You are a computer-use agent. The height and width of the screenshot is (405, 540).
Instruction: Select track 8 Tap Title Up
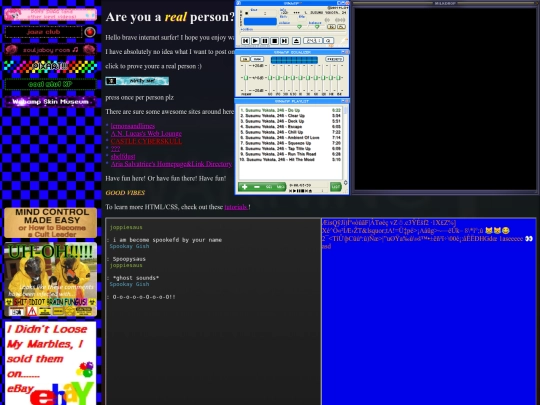(290, 149)
